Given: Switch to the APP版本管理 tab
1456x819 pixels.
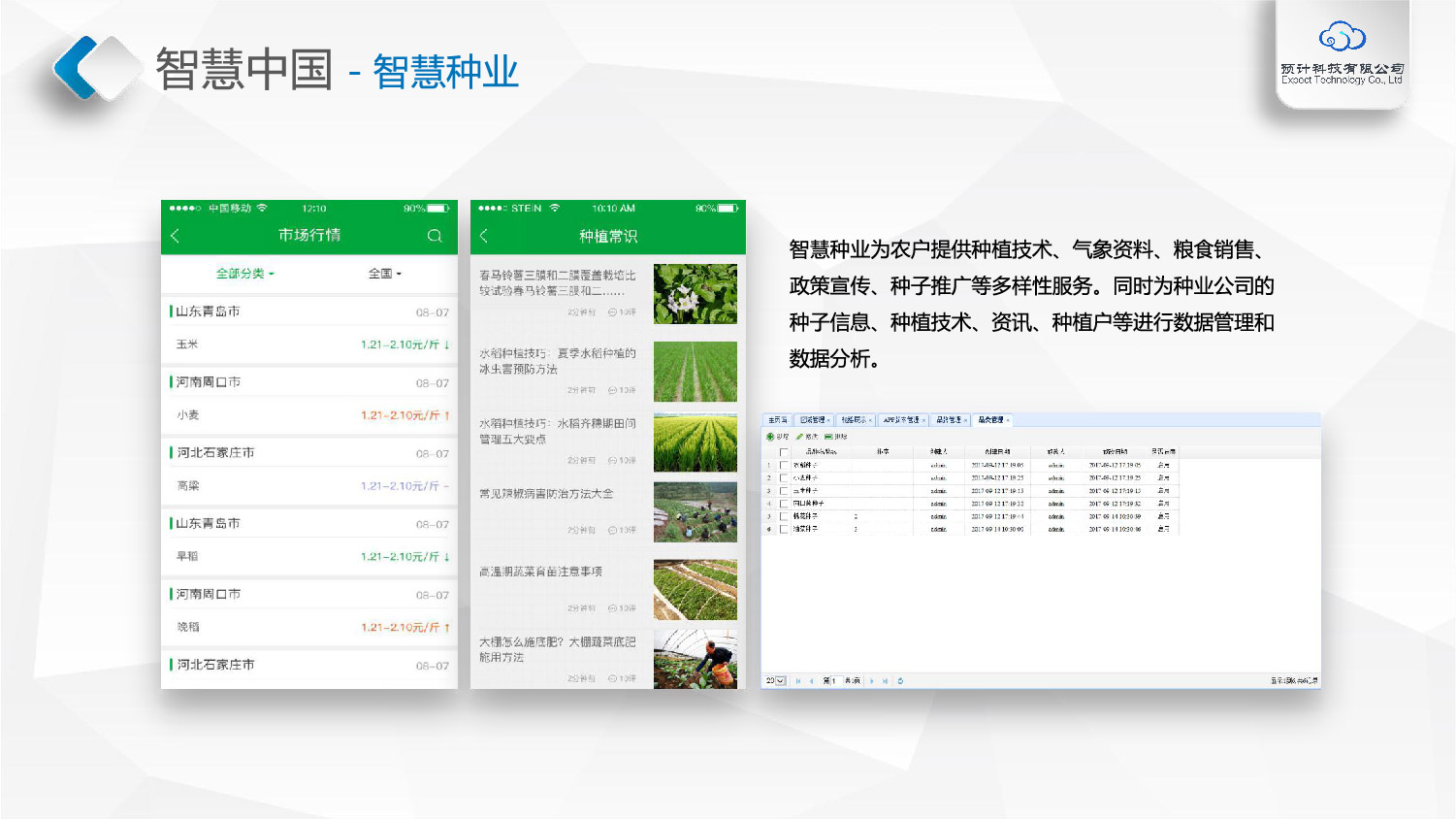Looking at the screenshot, I should (902, 420).
